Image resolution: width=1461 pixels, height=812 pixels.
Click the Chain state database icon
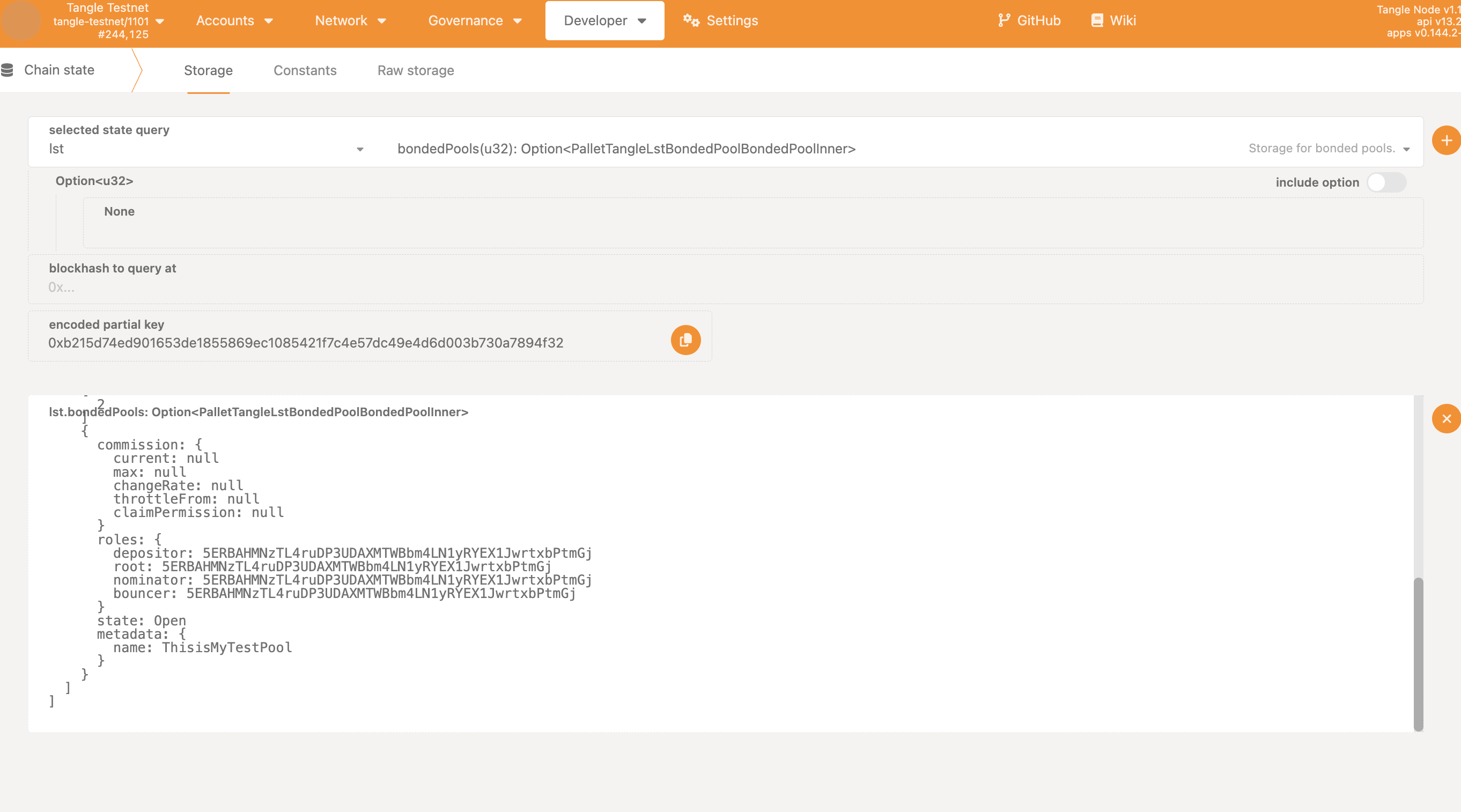coord(8,70)
